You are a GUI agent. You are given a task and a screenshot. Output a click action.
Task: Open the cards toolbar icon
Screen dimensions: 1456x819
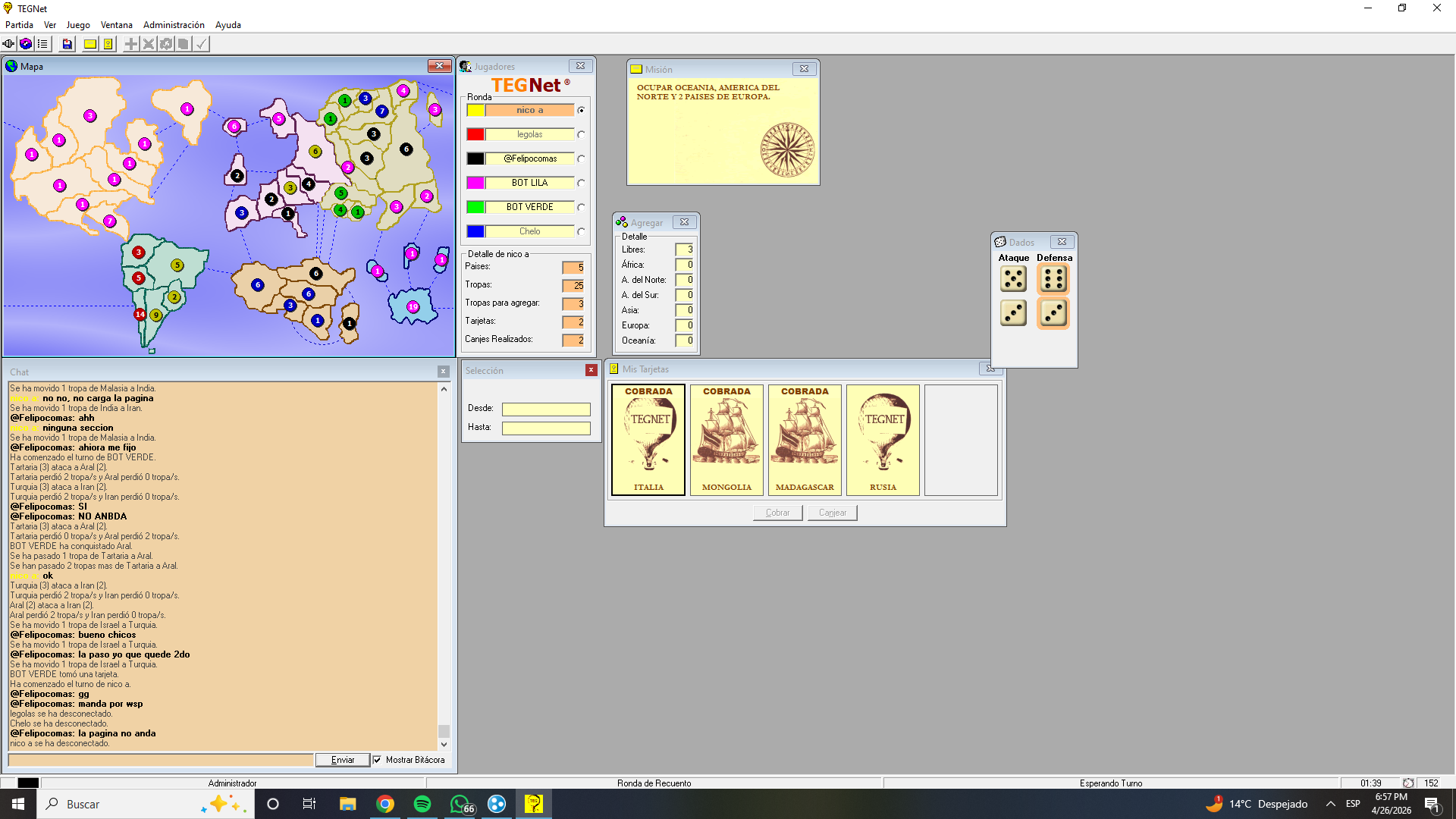[108, 44]
